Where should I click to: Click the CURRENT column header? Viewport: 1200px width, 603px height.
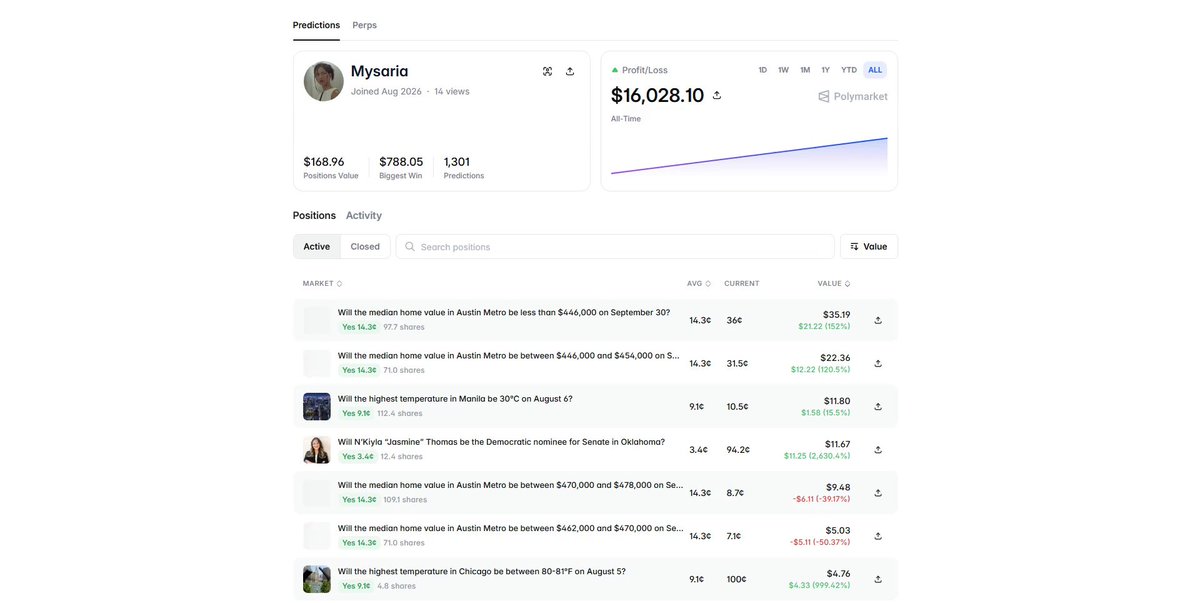[742, 283]
